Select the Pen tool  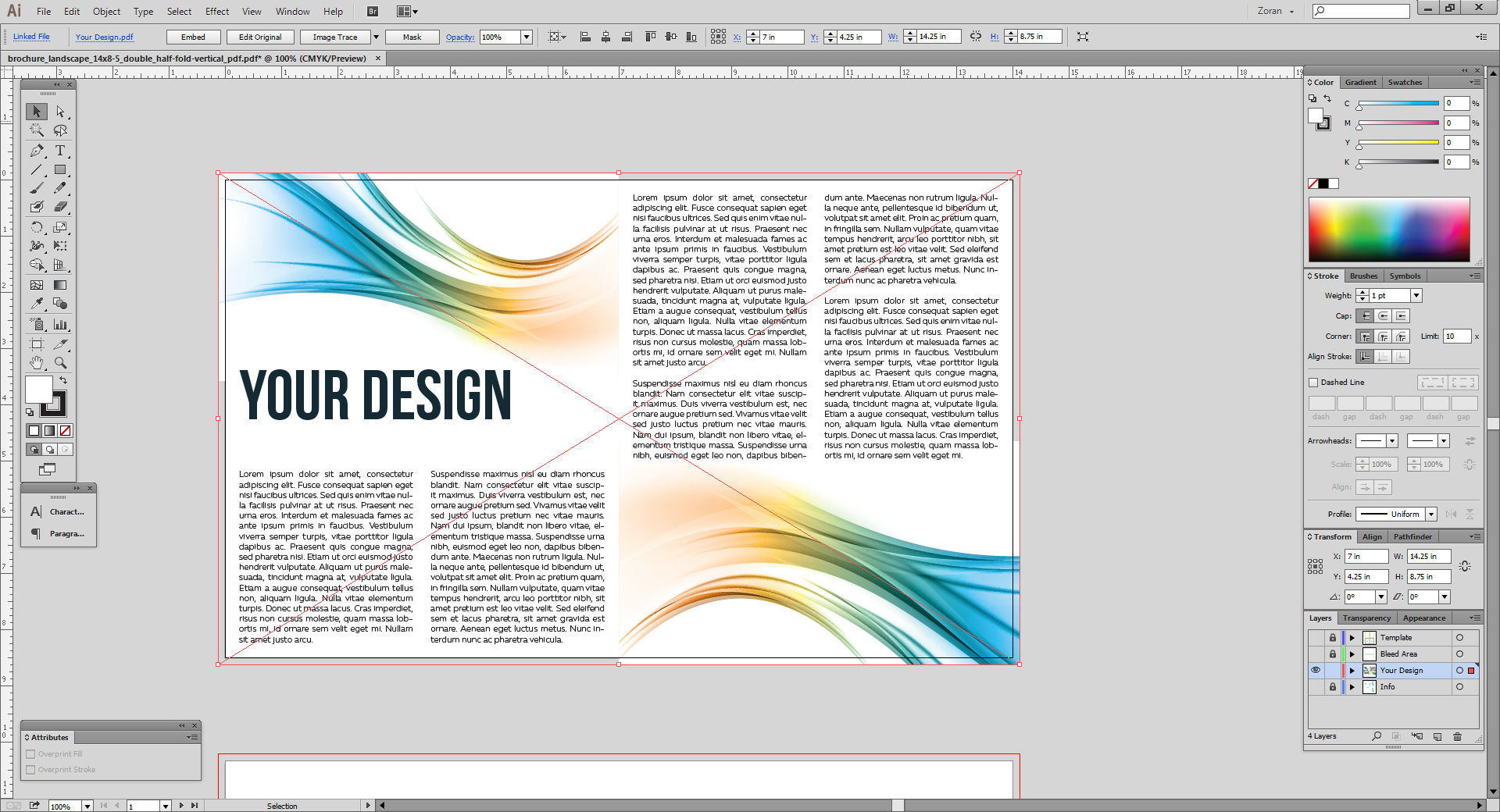36,150
